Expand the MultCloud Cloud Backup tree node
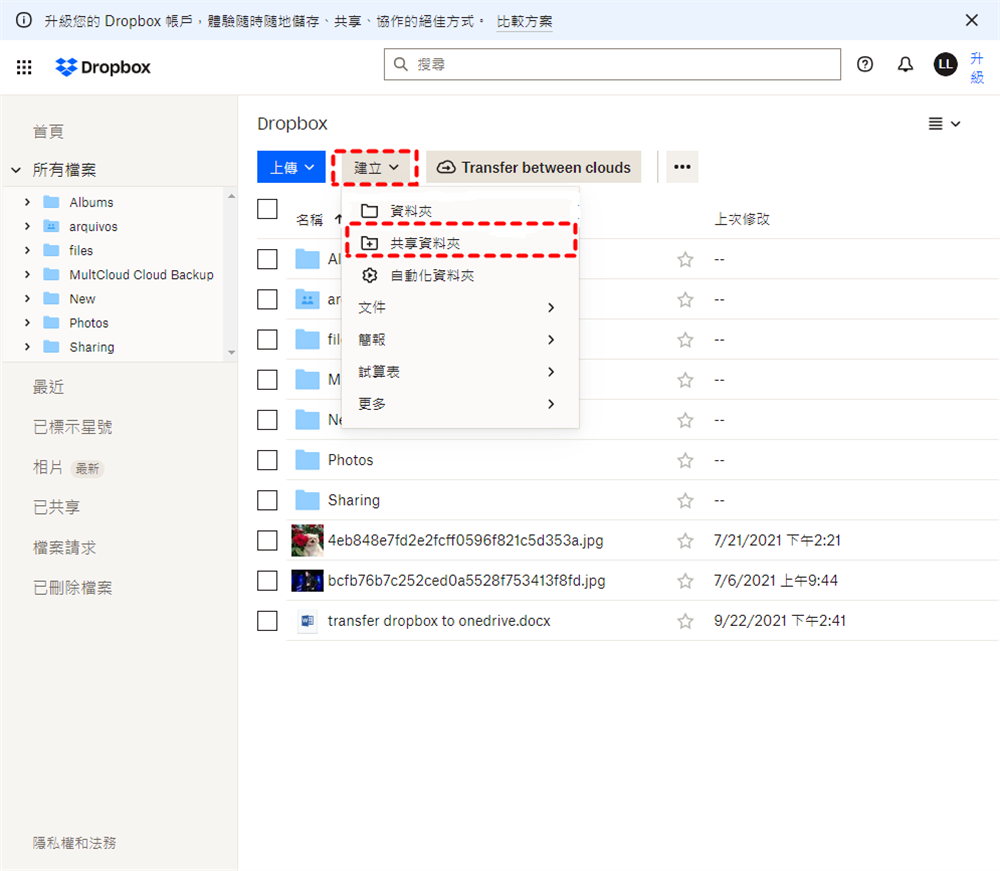 pos(27,274)
